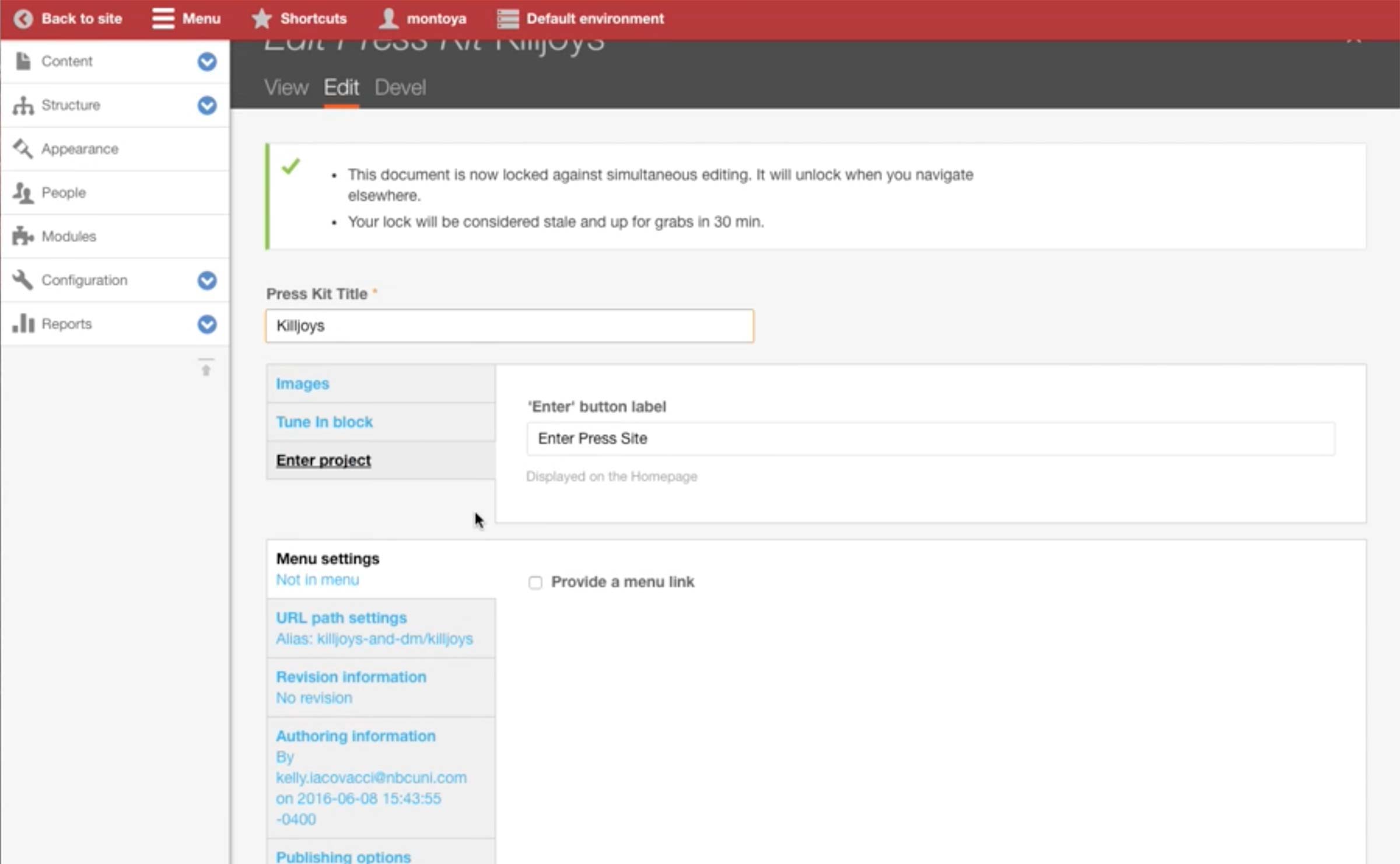Expand the Configuration menu chevron
The height and width of the screenshot is (864, 1400).
coord(206,280)
